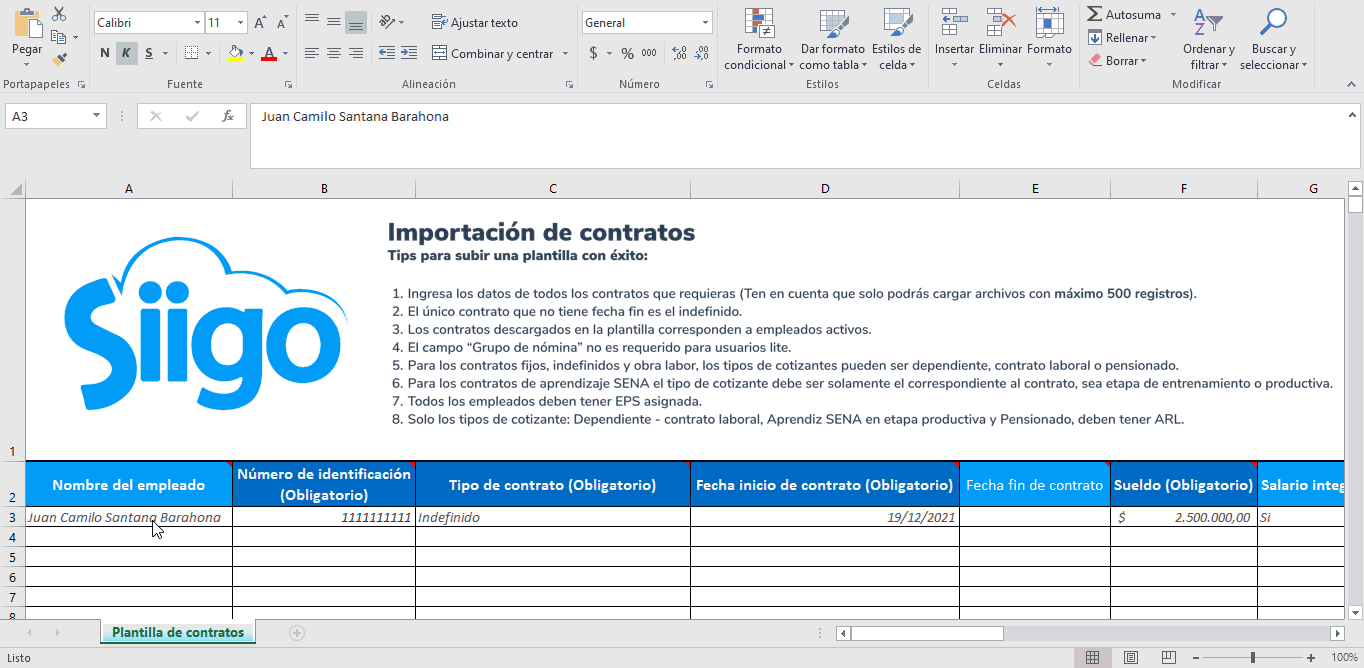
Task: Click the decrease decimals icon
Action: (701, 53)
